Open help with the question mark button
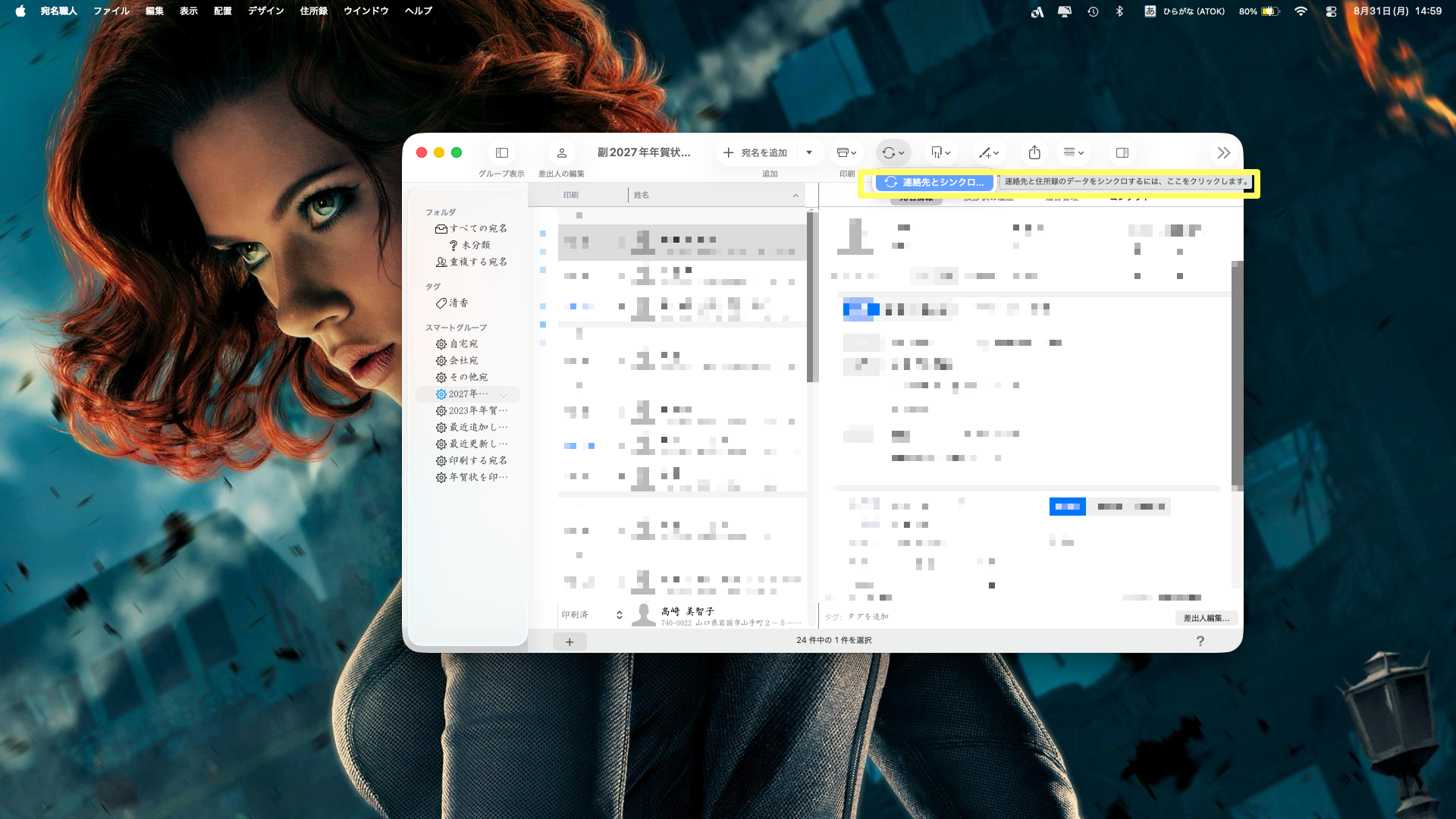The image size is (1456, 819). [1200, 642]
